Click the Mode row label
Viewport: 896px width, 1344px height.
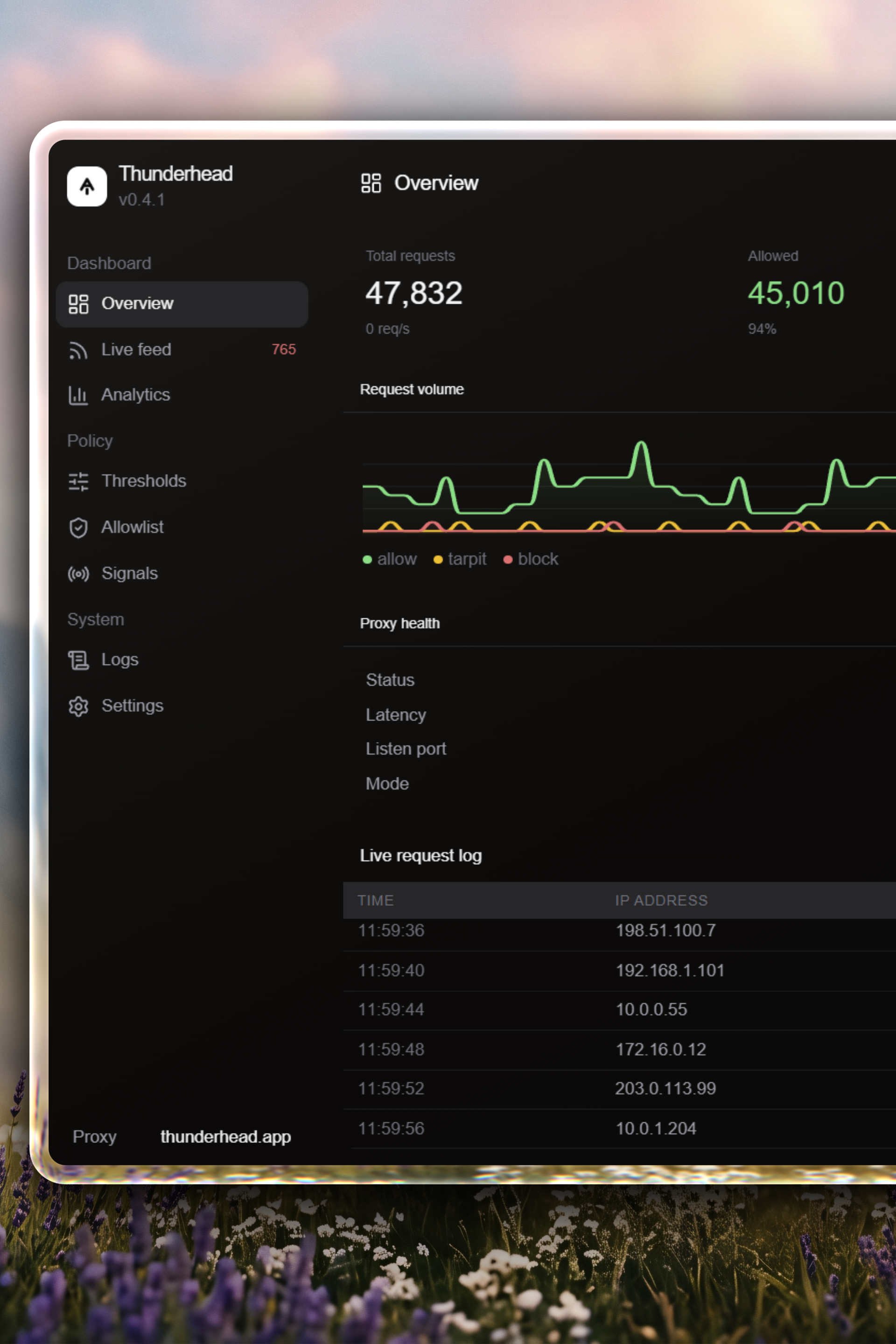click(387, 784)
